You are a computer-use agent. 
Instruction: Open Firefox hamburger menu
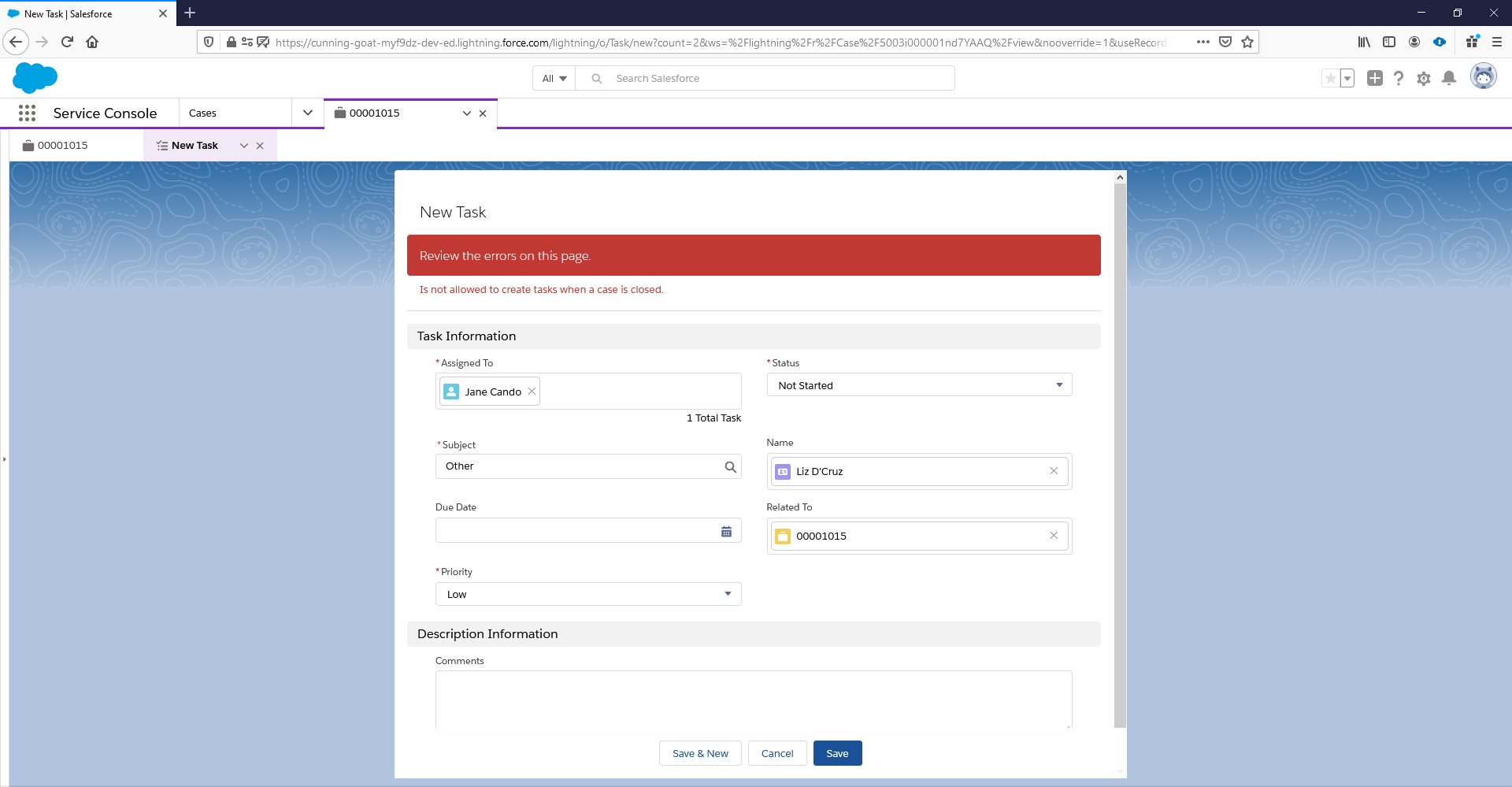coord(1497,42)
